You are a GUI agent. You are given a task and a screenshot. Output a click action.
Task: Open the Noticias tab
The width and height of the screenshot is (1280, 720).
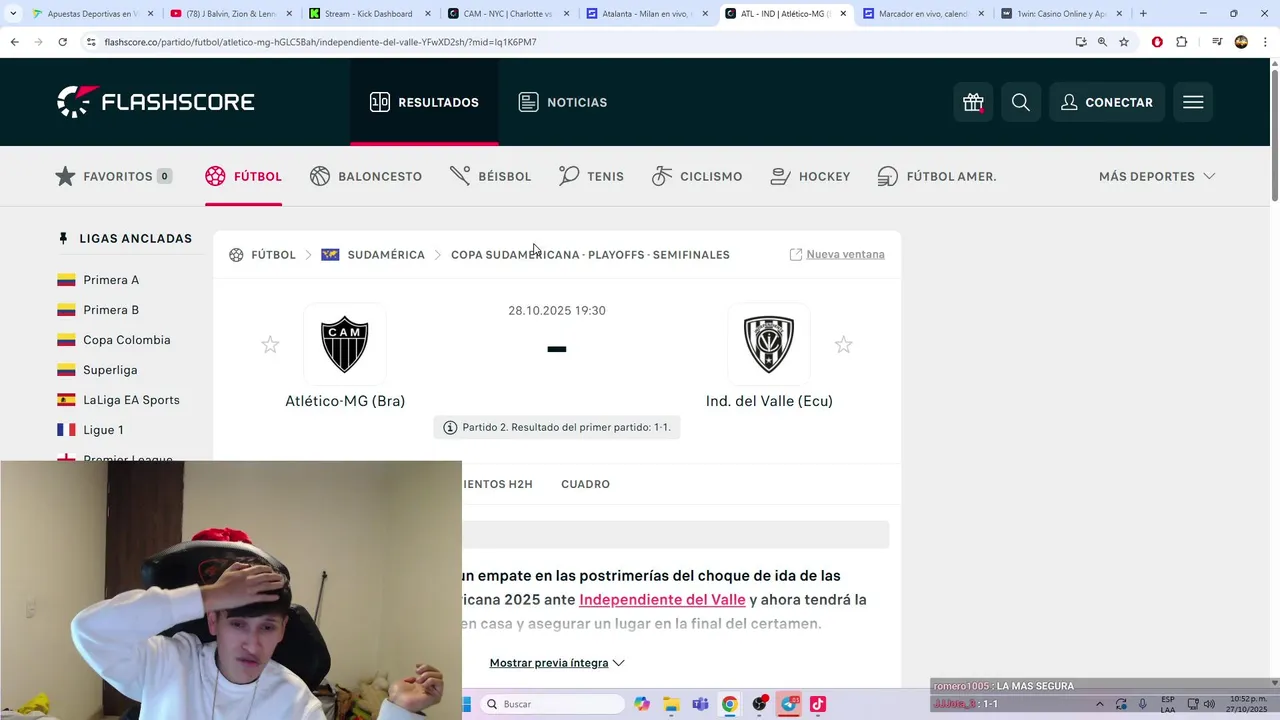click(x=563, y=102)
